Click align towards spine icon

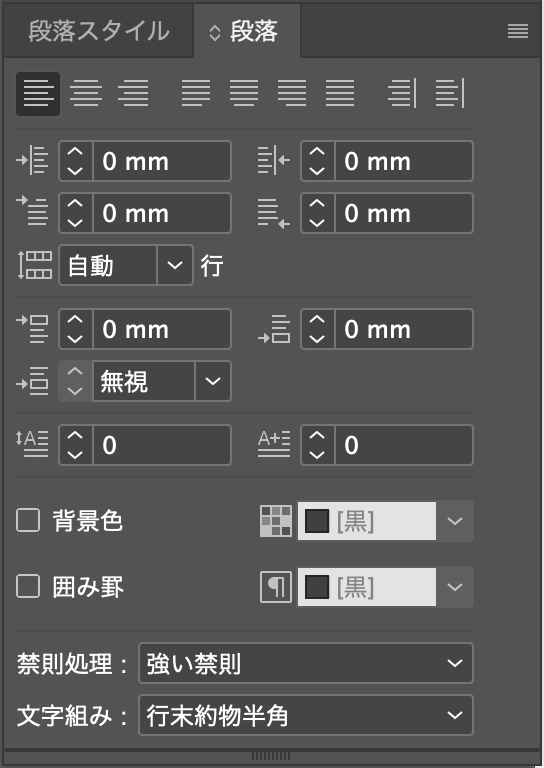402,94
